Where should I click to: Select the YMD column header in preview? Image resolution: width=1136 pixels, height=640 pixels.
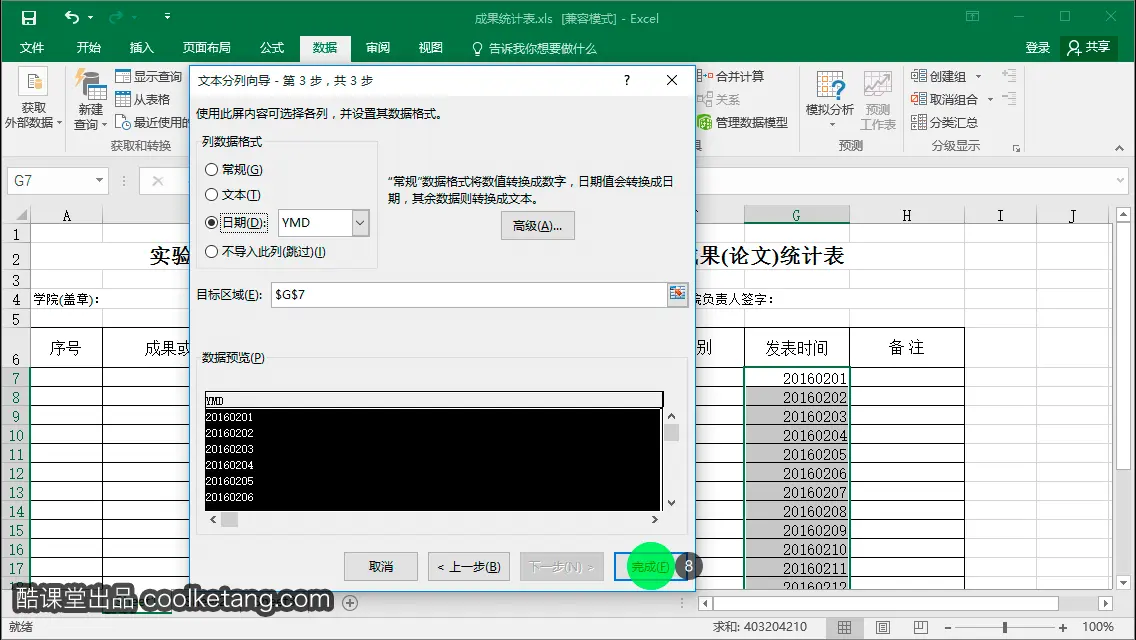(x=433, y=400)
